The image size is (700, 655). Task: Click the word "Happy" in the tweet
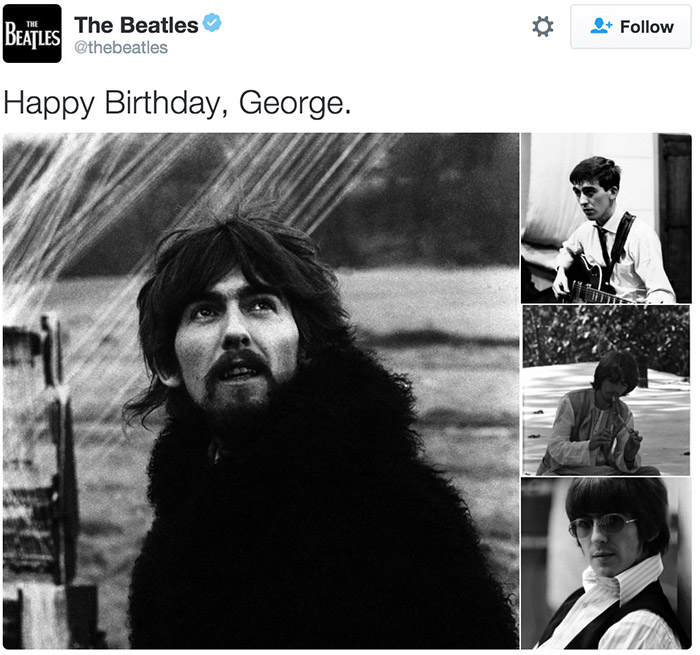coord(43,103)
